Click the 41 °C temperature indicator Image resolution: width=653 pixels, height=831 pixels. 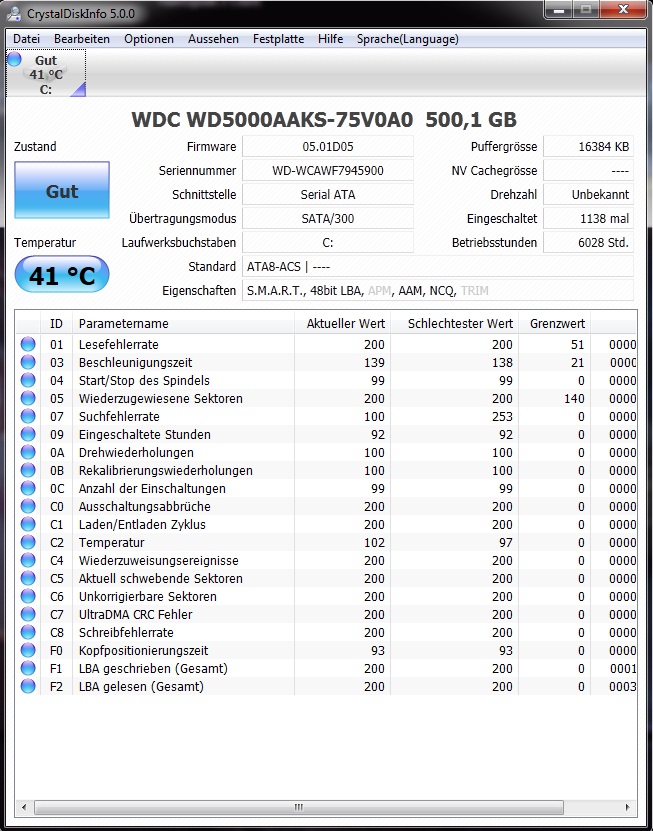point(62,275)
